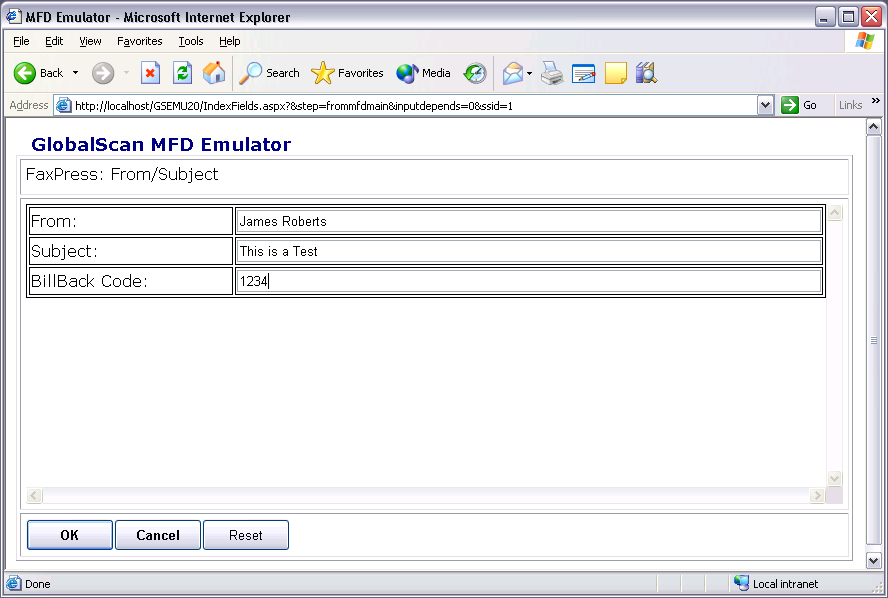Click the inner form scroll-down arrow

click(x=834, y=479)
